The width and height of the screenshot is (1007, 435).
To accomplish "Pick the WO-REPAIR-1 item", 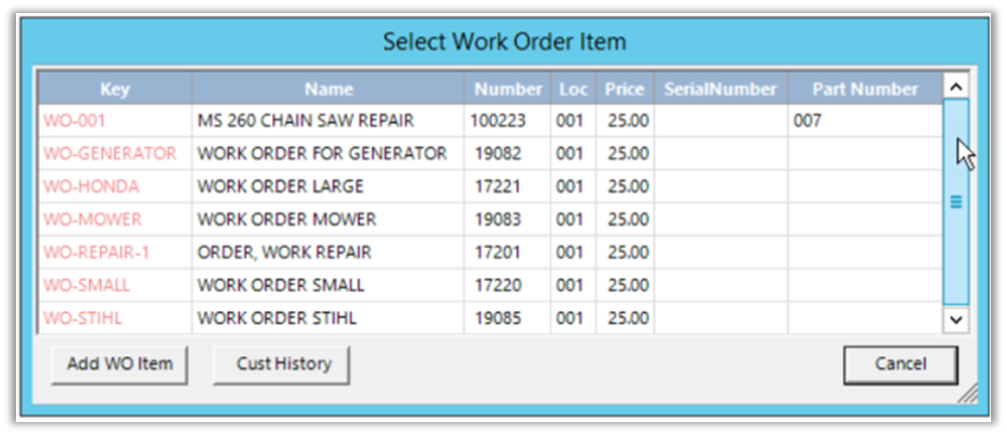I will pyautogui.click(x=97, y=253).
